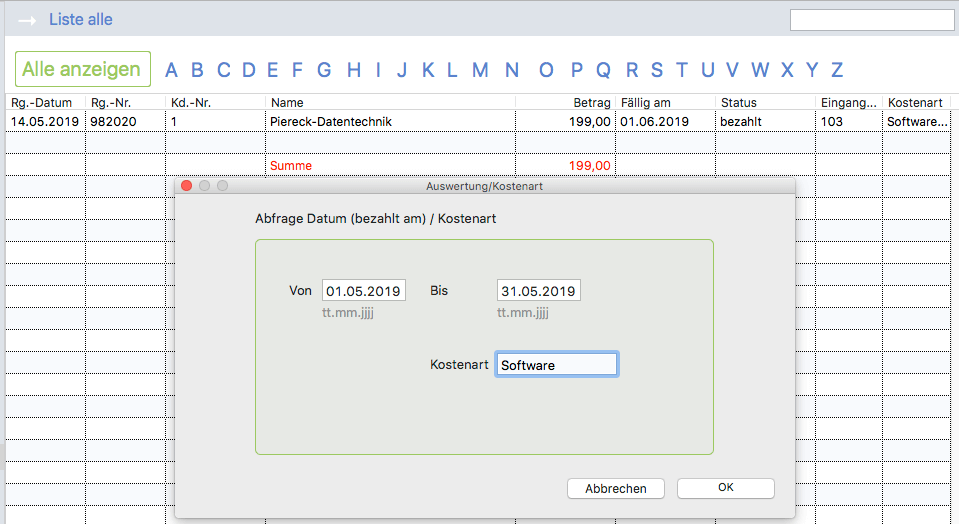Filter names by letter O
Viewport: 959px width, 524px height.
546,70
